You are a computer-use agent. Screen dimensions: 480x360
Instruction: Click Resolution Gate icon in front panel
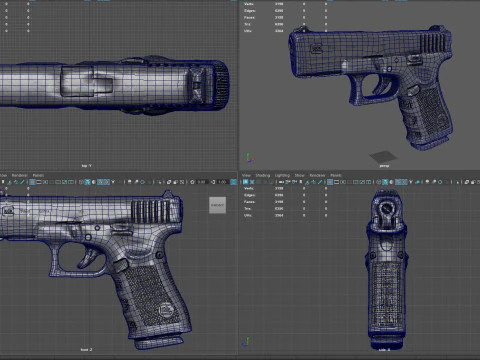[x=45, y=182]
